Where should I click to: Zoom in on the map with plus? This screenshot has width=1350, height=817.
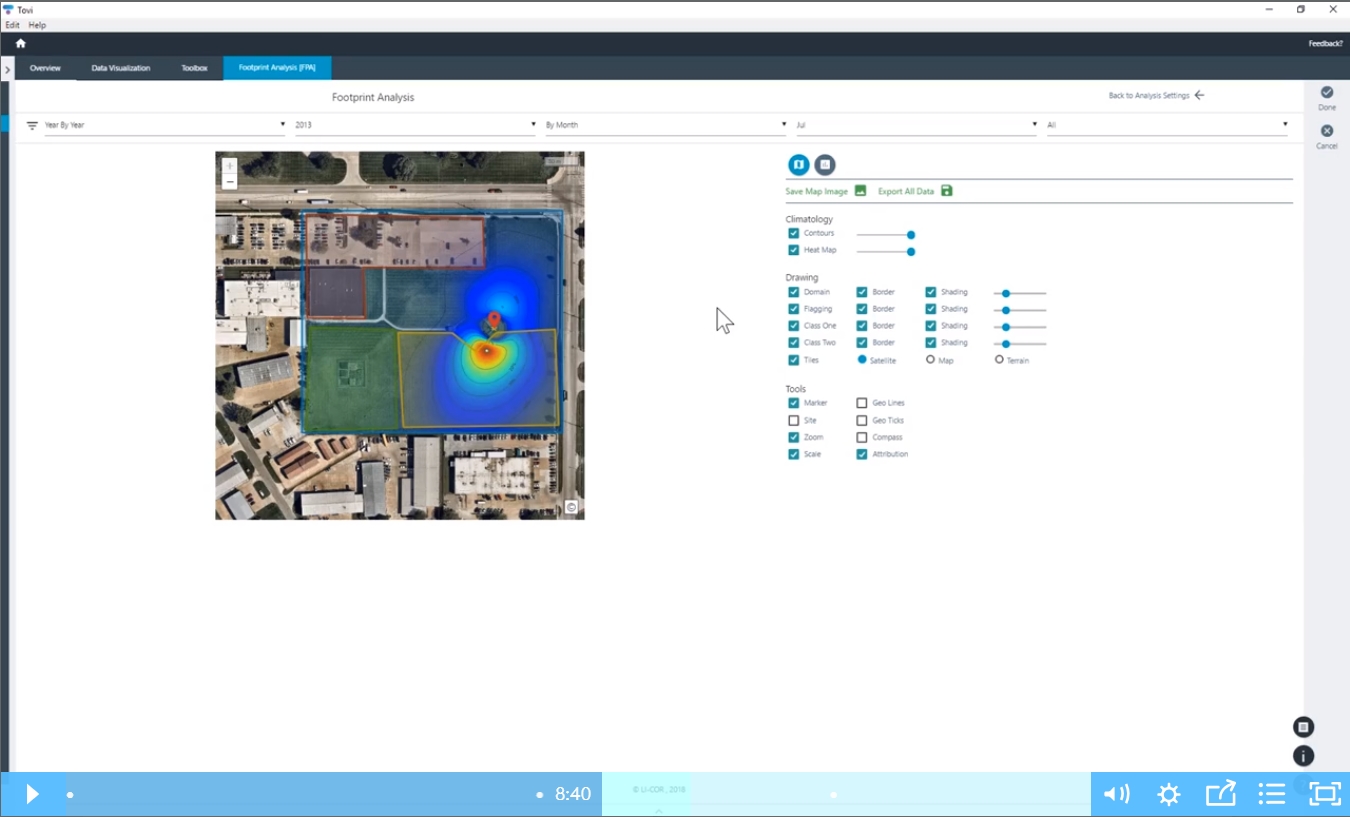tap(229, 166)
